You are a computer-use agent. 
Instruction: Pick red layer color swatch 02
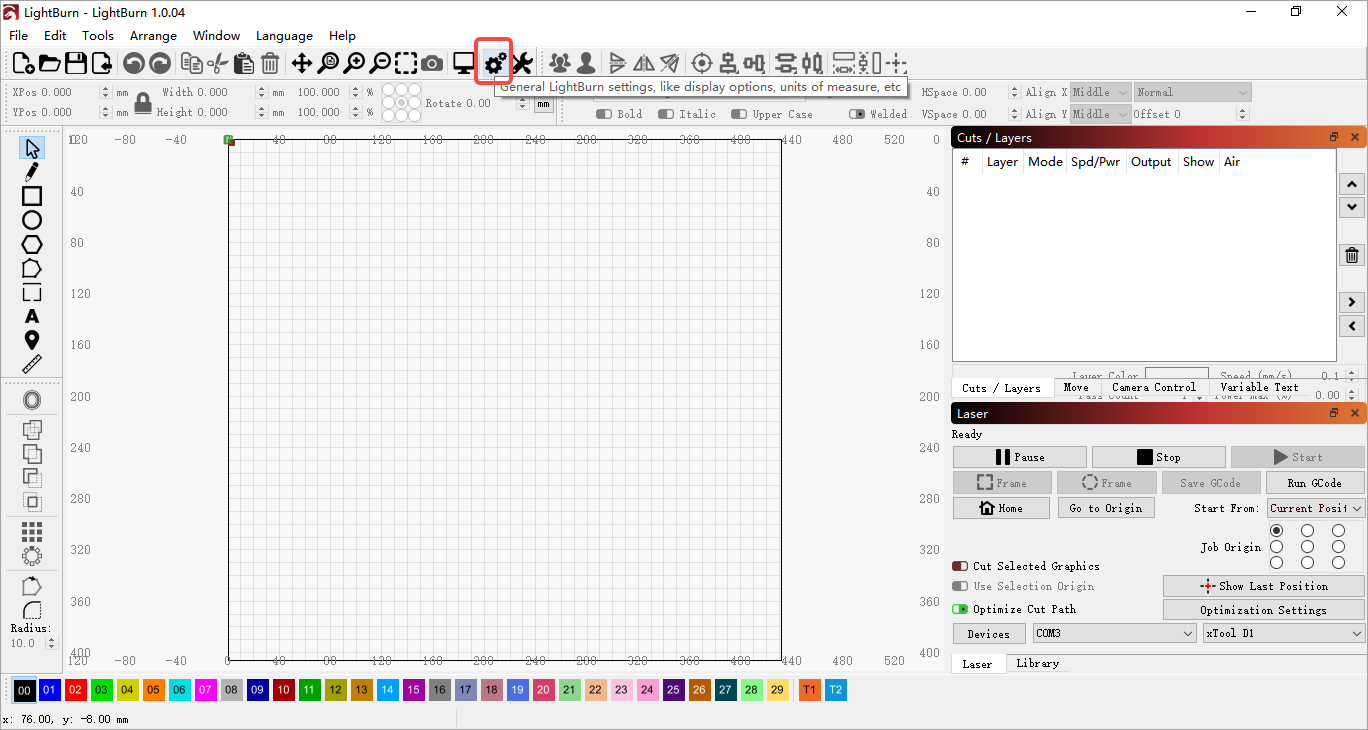click(76, 690)
